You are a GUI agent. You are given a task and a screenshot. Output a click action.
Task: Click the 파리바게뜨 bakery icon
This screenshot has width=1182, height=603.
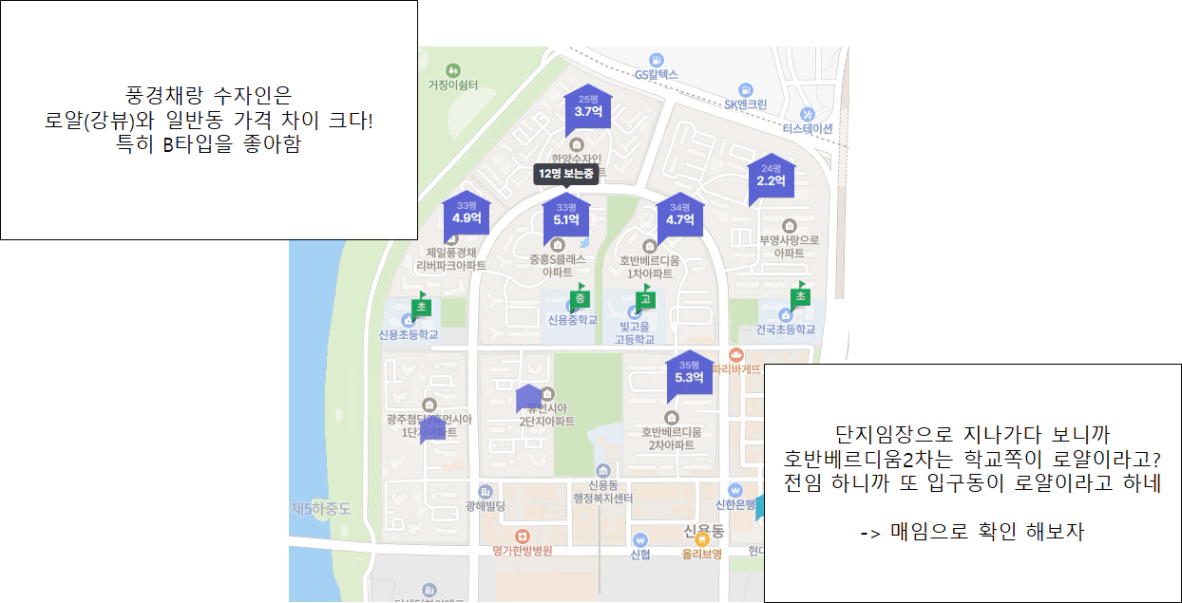736,354
